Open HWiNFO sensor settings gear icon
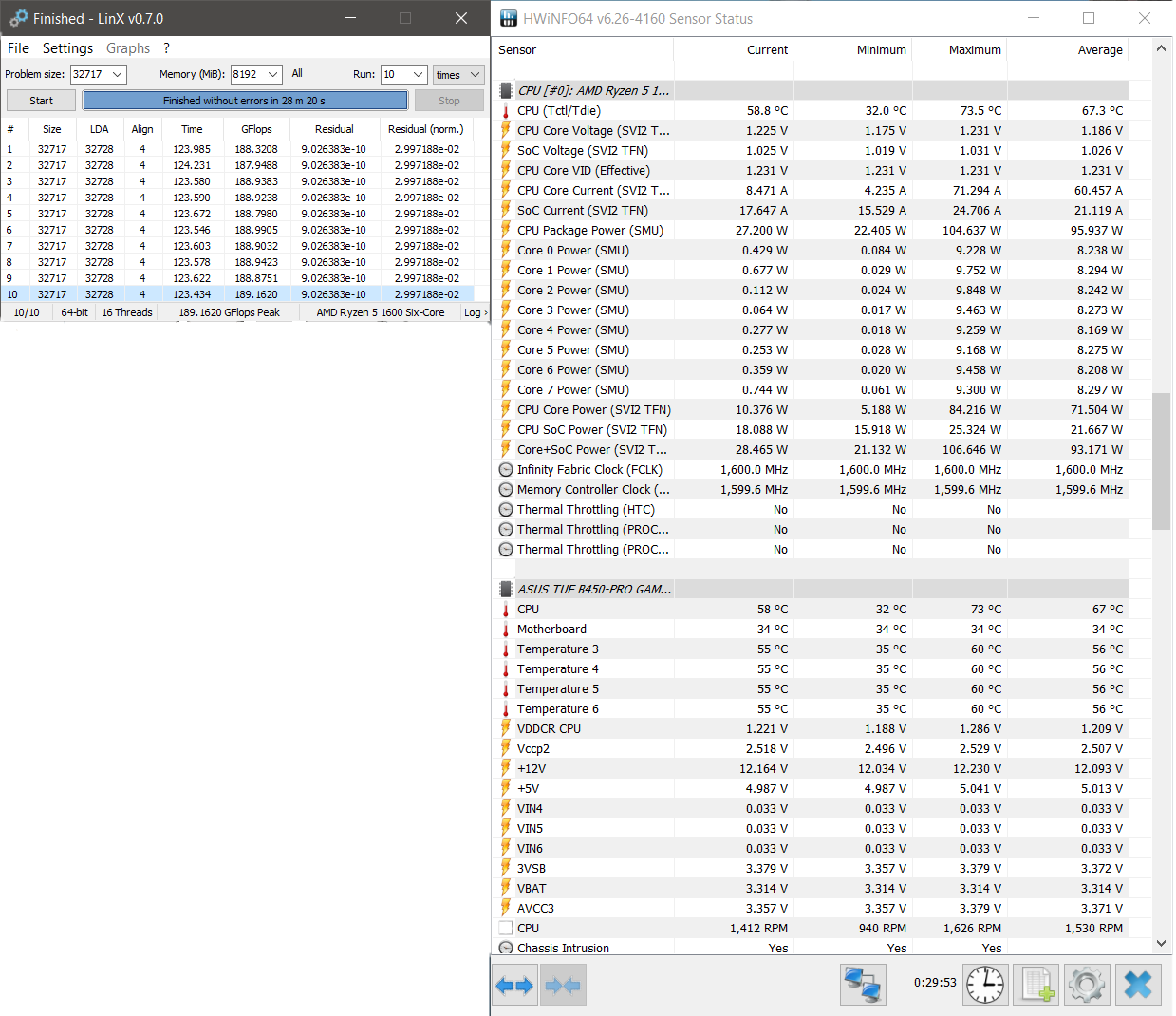This screenshot has width=1176, height=1016. pos(1087,985)
